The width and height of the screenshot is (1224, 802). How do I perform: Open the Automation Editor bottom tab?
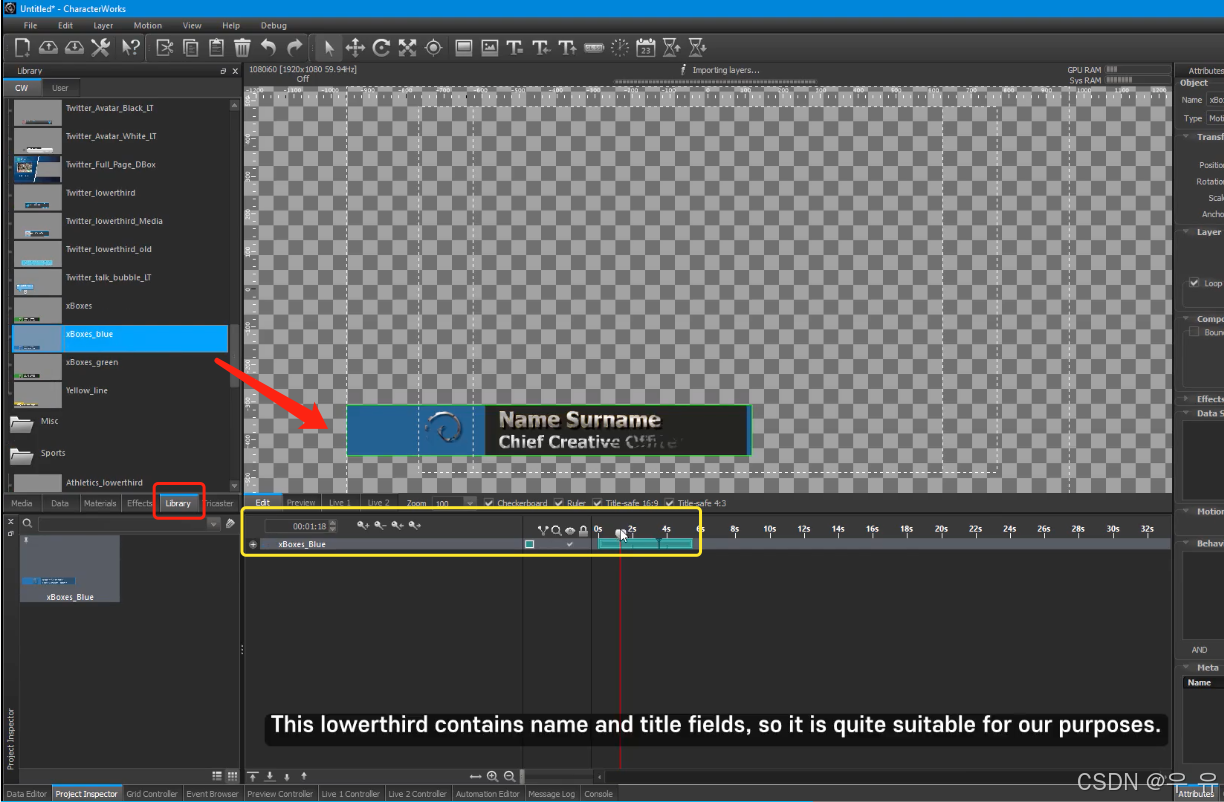pyautogui.click(x=488, y=794)
